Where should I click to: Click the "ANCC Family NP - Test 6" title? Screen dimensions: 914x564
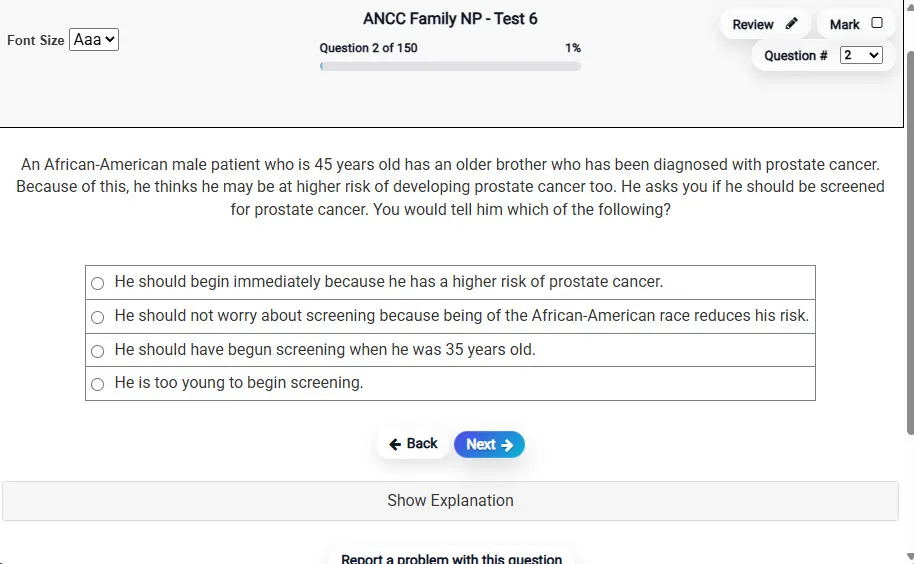point(450,19)
